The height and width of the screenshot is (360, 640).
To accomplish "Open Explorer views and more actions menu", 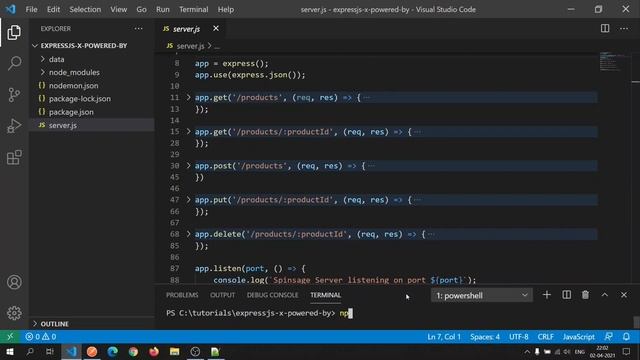I will 138,29.
